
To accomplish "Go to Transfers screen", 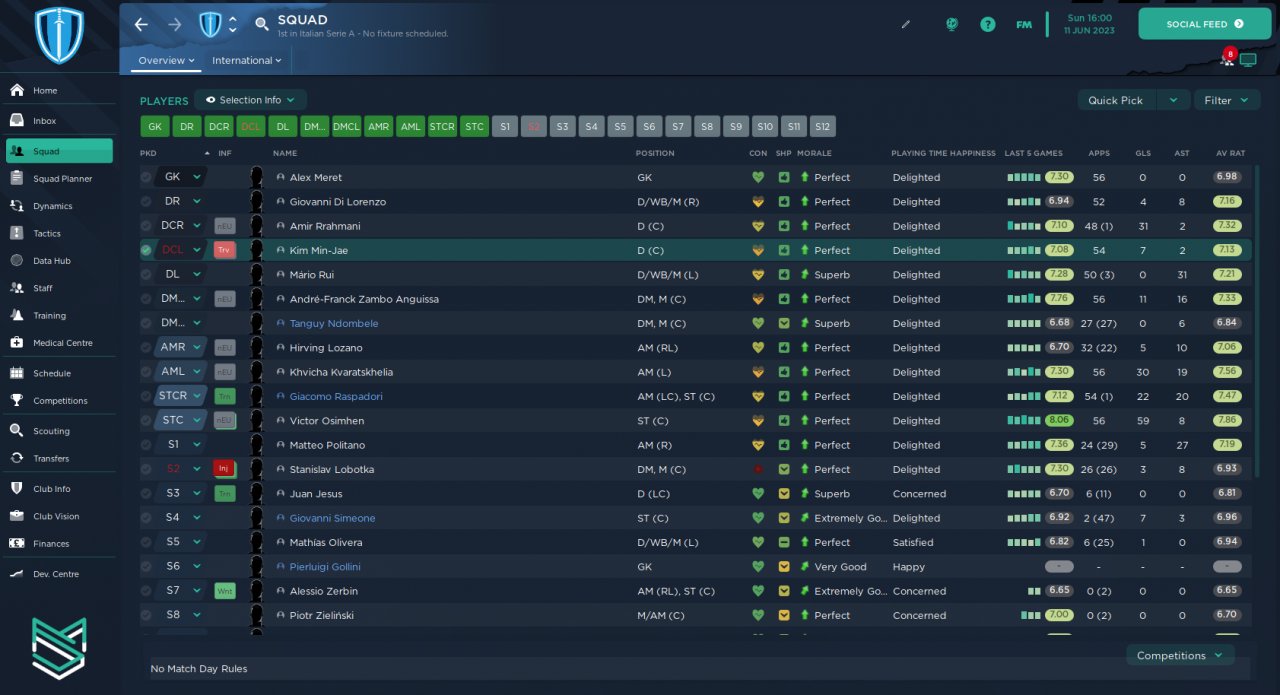I will (x=57, y=458).
